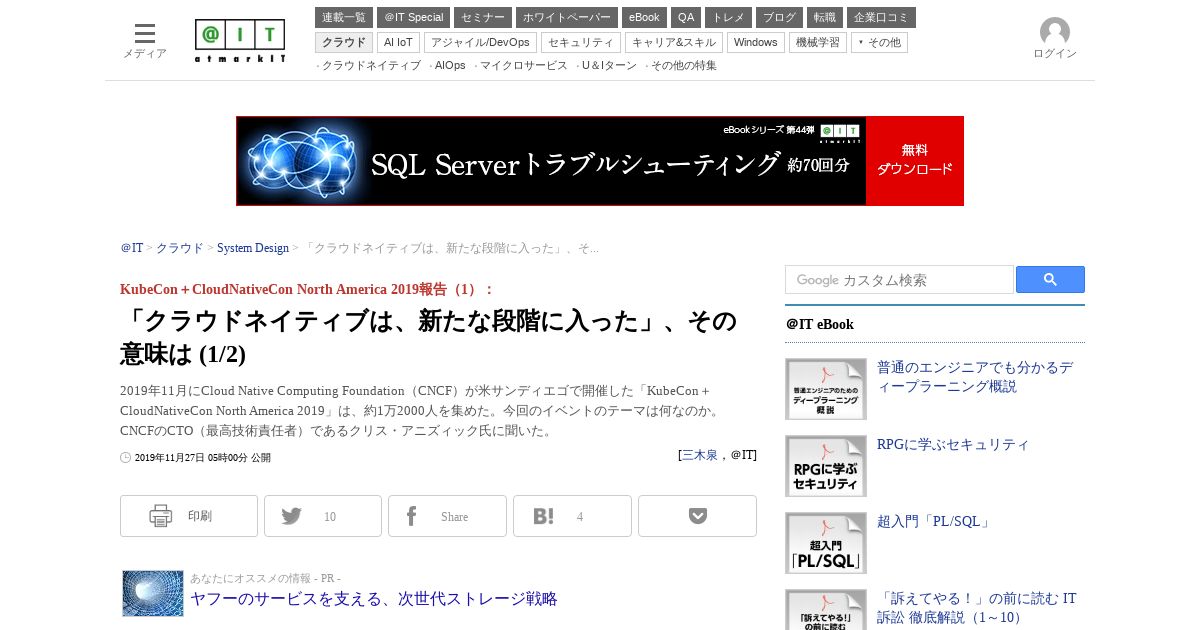Click the ヤフー storage PR thumbnail image
Viewport: 1200px width, 630px height.
click(x=153, y=593)
